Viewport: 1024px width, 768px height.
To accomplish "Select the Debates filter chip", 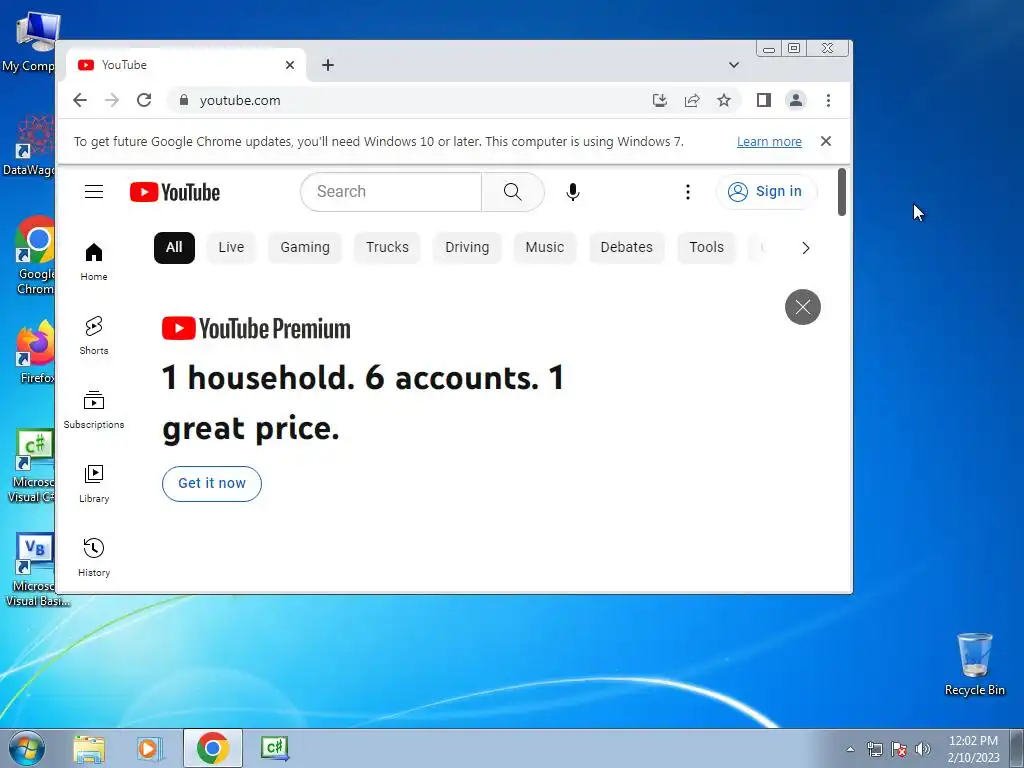I will click(x=626, y=248).
